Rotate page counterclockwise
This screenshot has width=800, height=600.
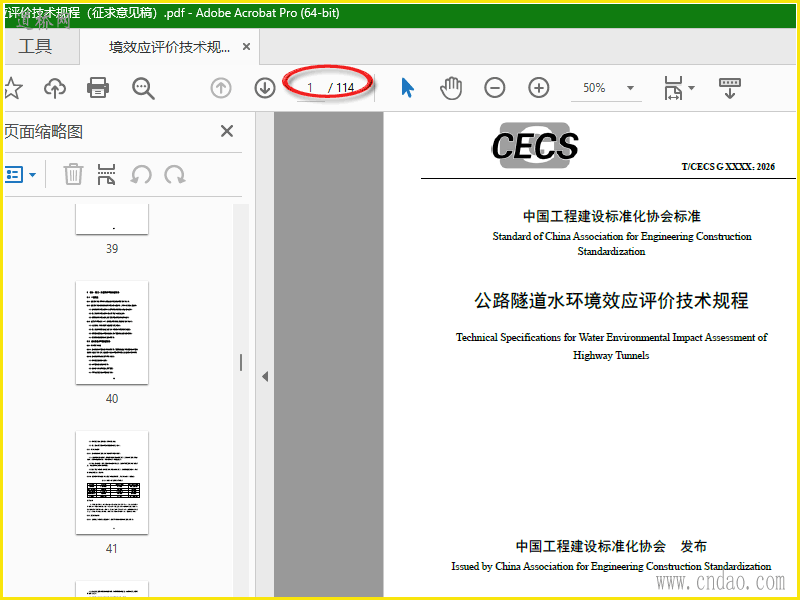tap(141, 174)
